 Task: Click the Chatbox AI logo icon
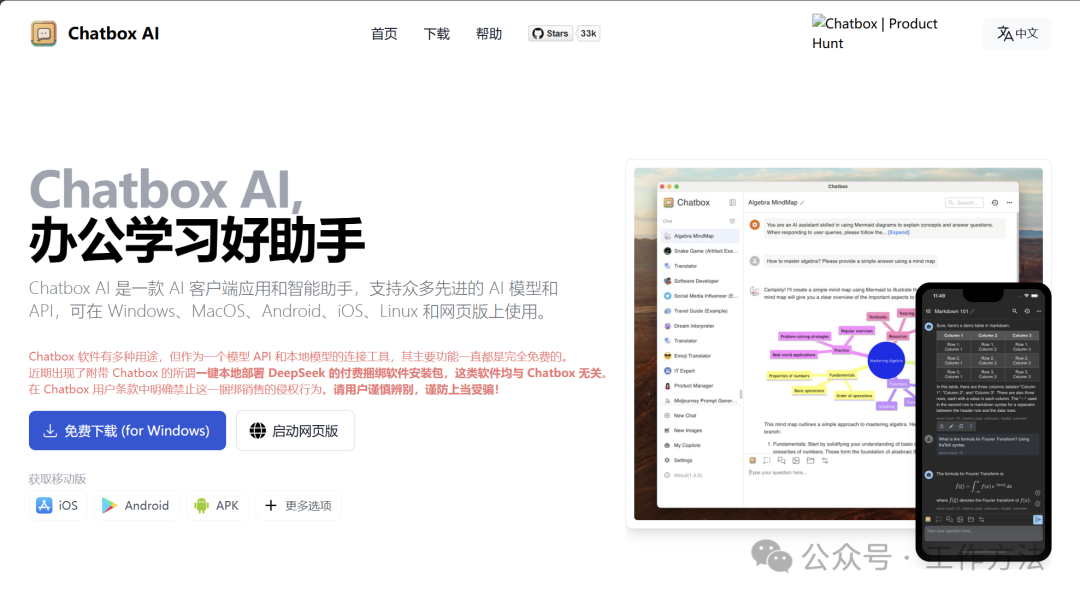(x=43, y=33)
